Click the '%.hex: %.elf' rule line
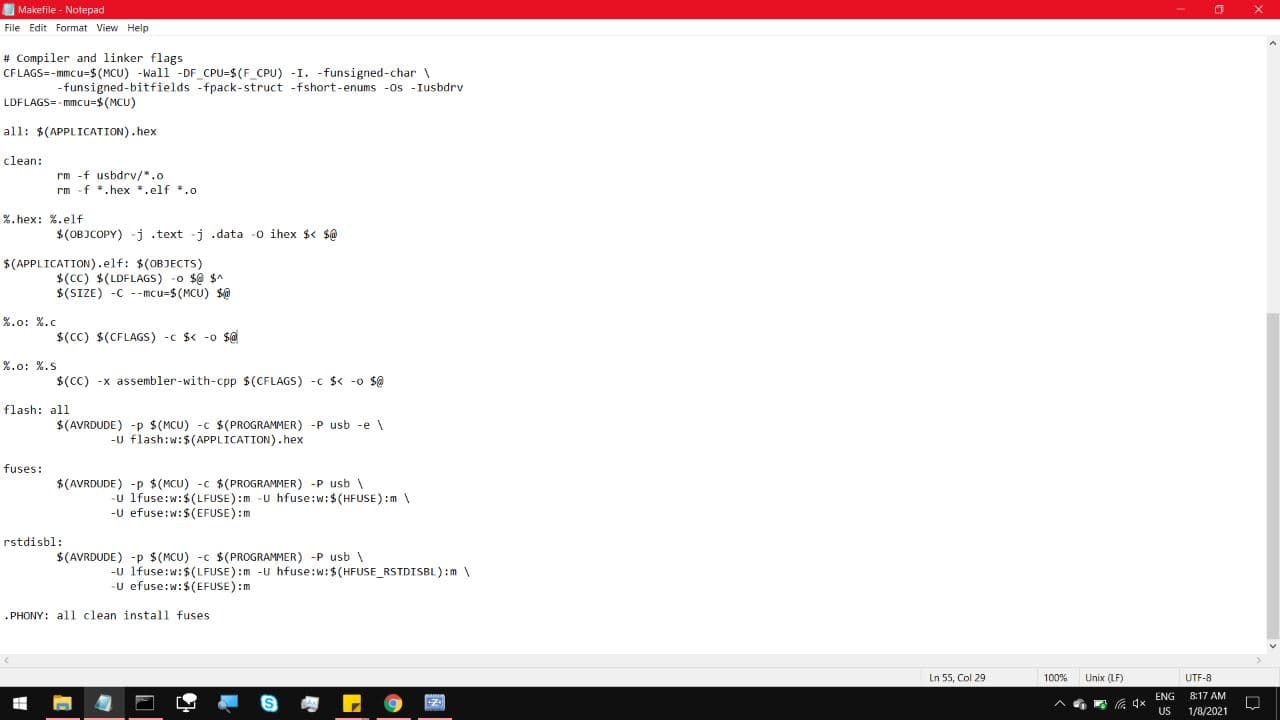Image resolution: width=1280 pixels, height=720 pixels. (x=43, y=219)
